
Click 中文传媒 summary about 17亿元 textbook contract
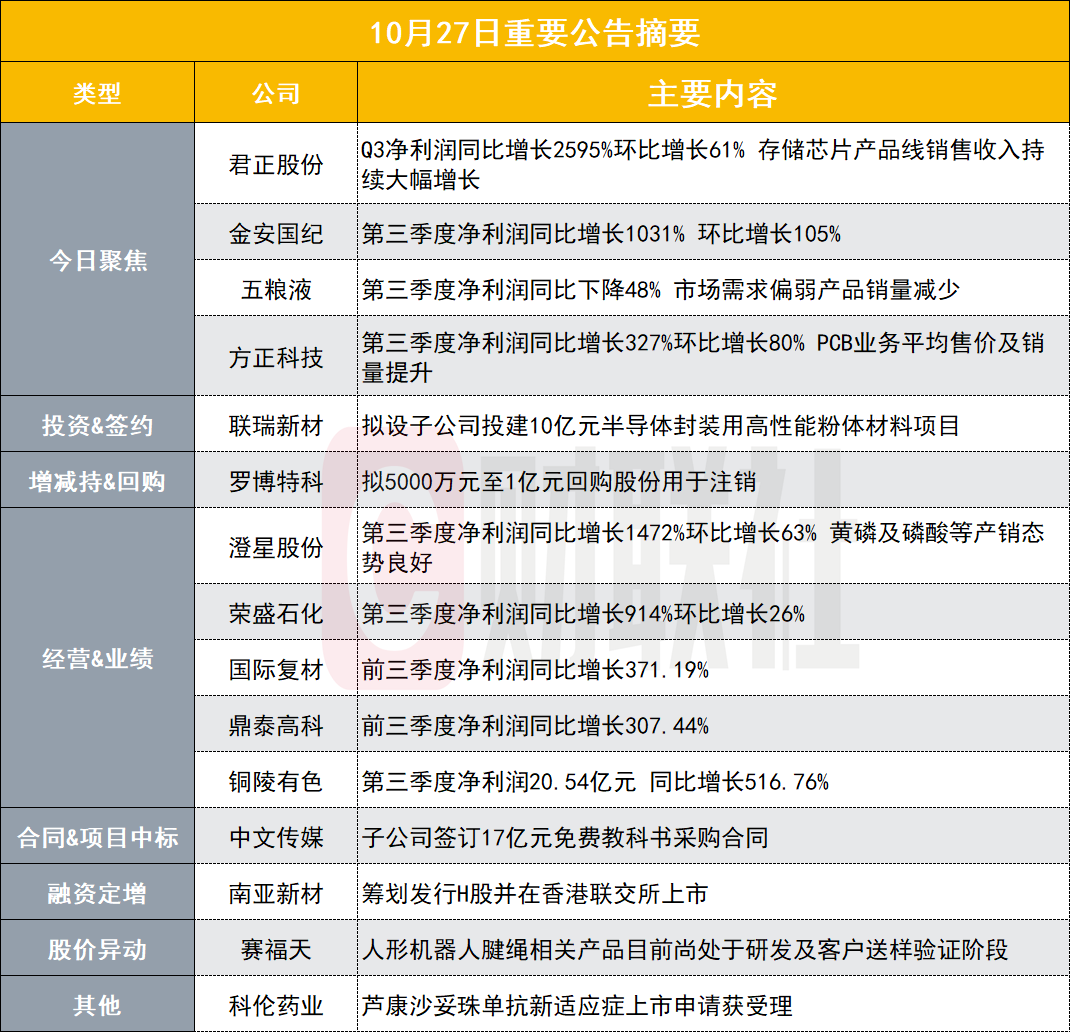click(x=565, y=837)
